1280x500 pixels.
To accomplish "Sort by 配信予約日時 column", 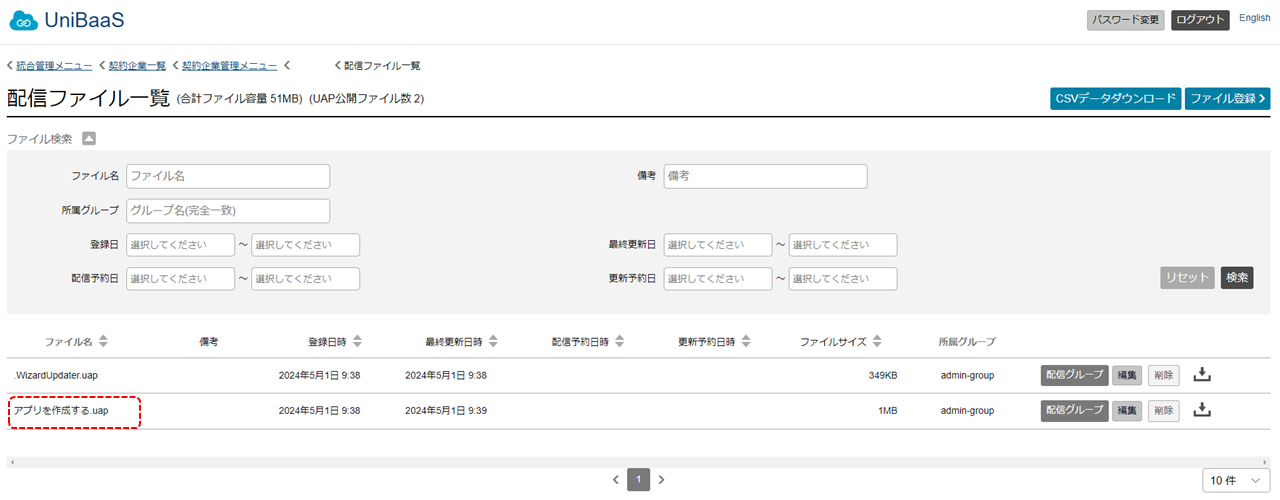I will pos(619,342).
